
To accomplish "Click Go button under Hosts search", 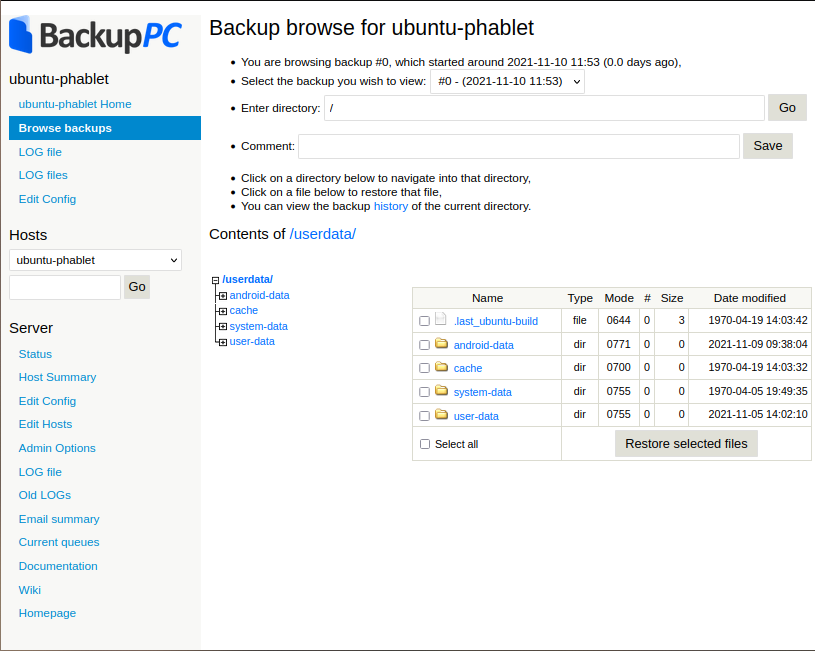I will click(137, 287).
